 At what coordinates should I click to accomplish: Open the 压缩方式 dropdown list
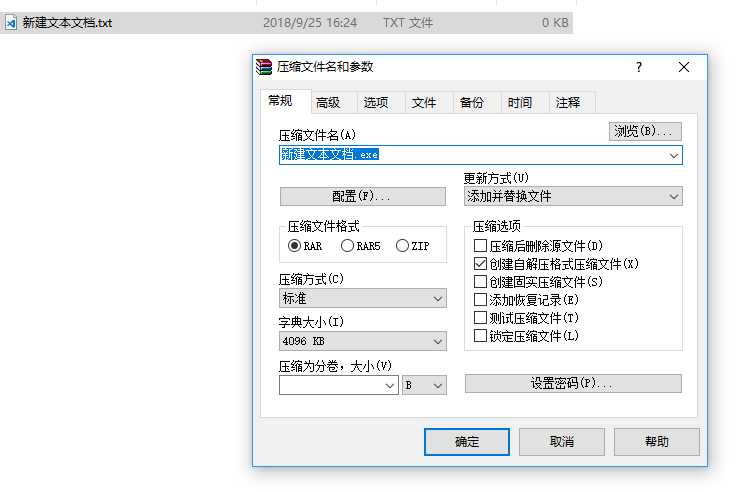pos(363,299)
